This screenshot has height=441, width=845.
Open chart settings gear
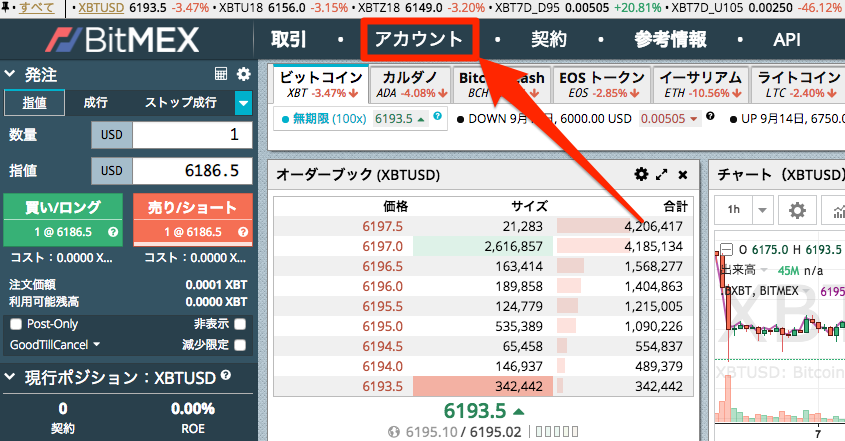797,210
